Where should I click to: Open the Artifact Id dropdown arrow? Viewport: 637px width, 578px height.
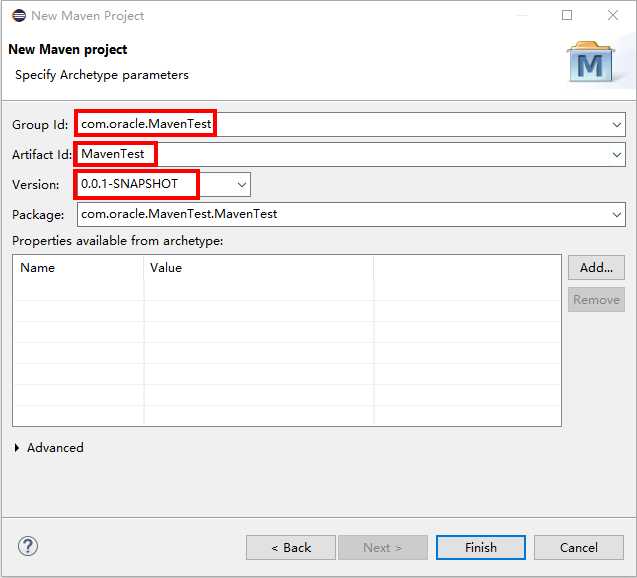[x=617, y=155]
